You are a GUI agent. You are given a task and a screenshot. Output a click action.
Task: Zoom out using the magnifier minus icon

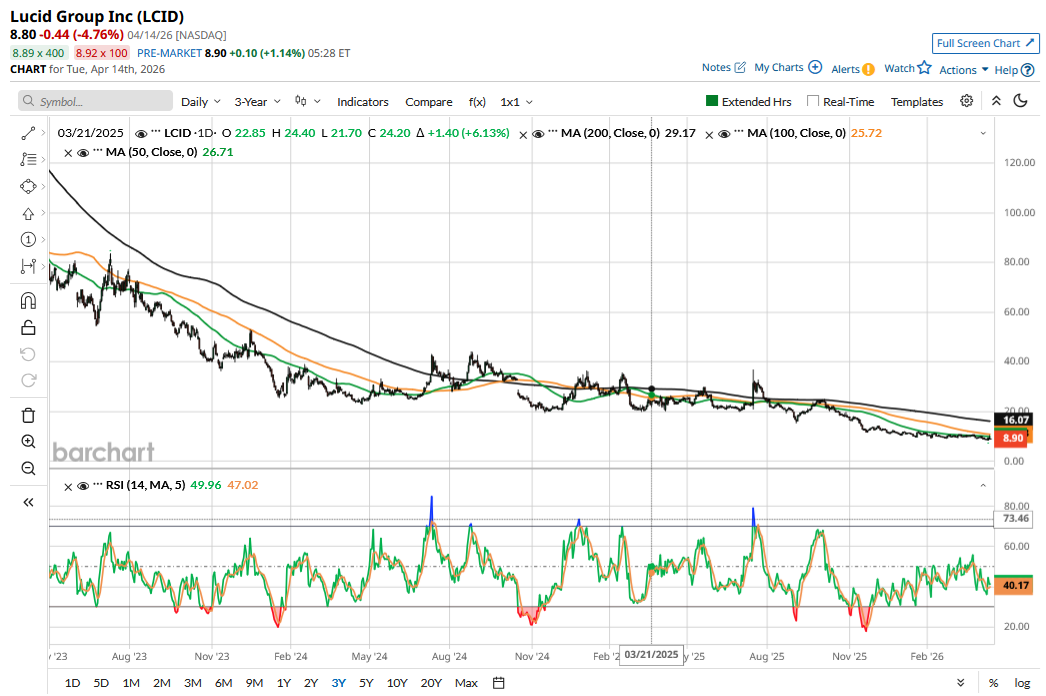28,468
